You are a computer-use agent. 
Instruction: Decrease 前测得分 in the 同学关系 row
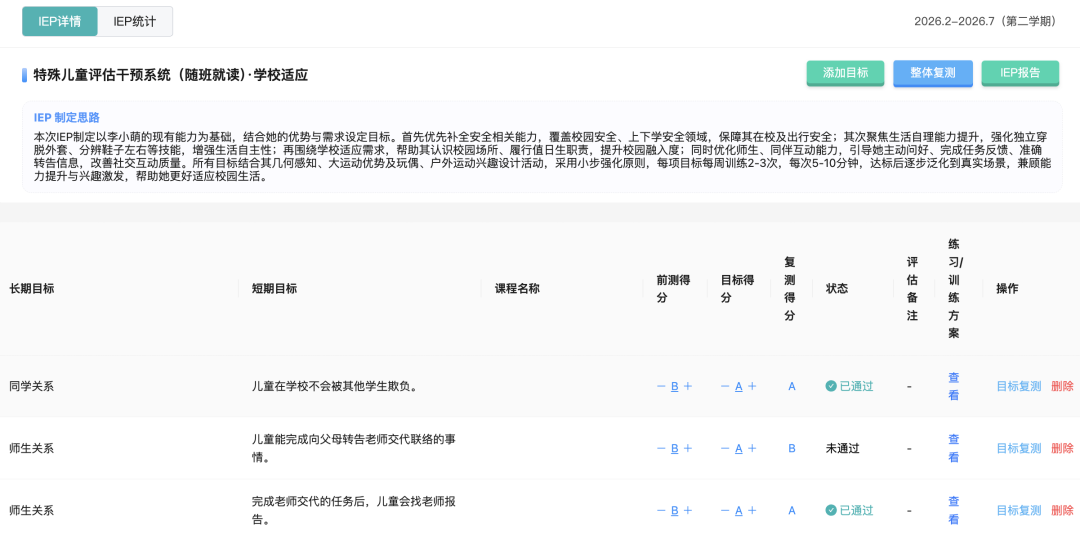click(x=661, y=386)
